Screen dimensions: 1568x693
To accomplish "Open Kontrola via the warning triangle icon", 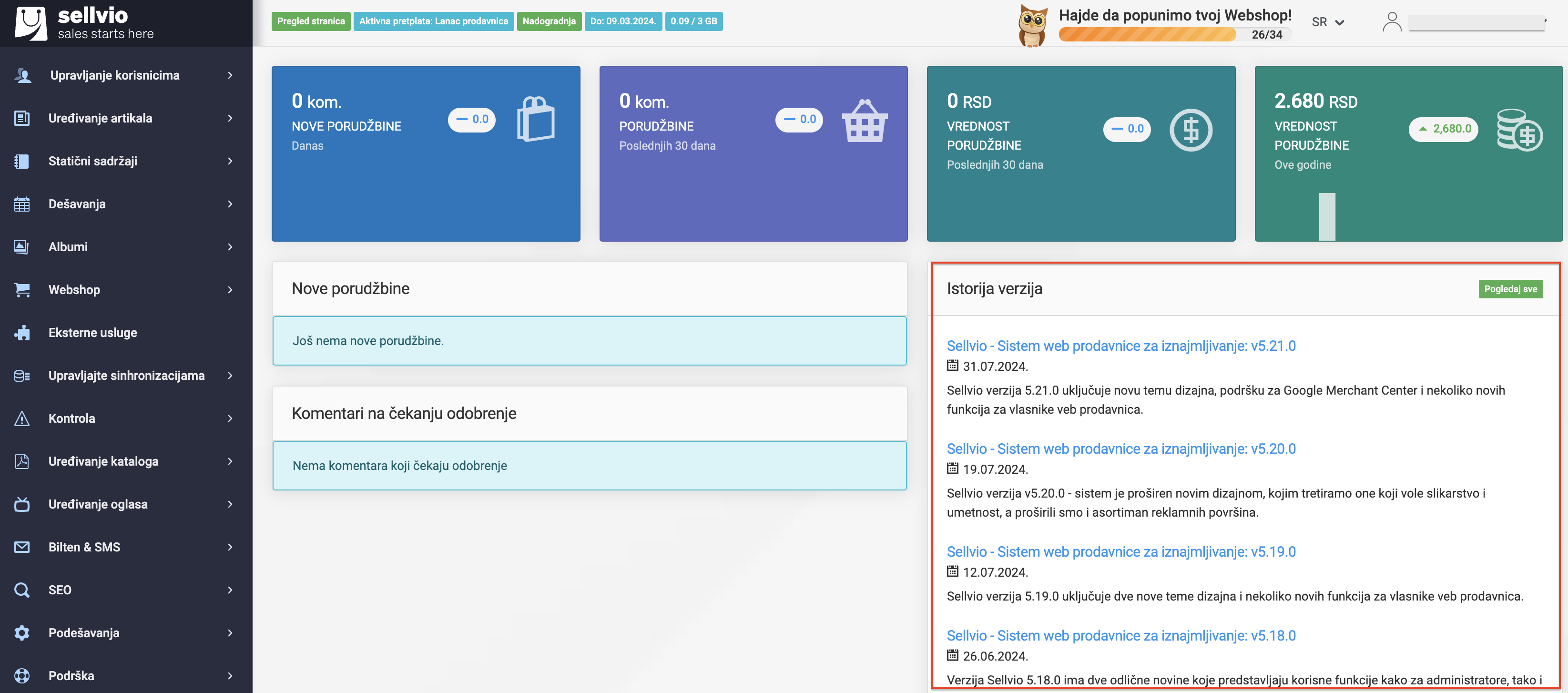I will tap(22, 418).
